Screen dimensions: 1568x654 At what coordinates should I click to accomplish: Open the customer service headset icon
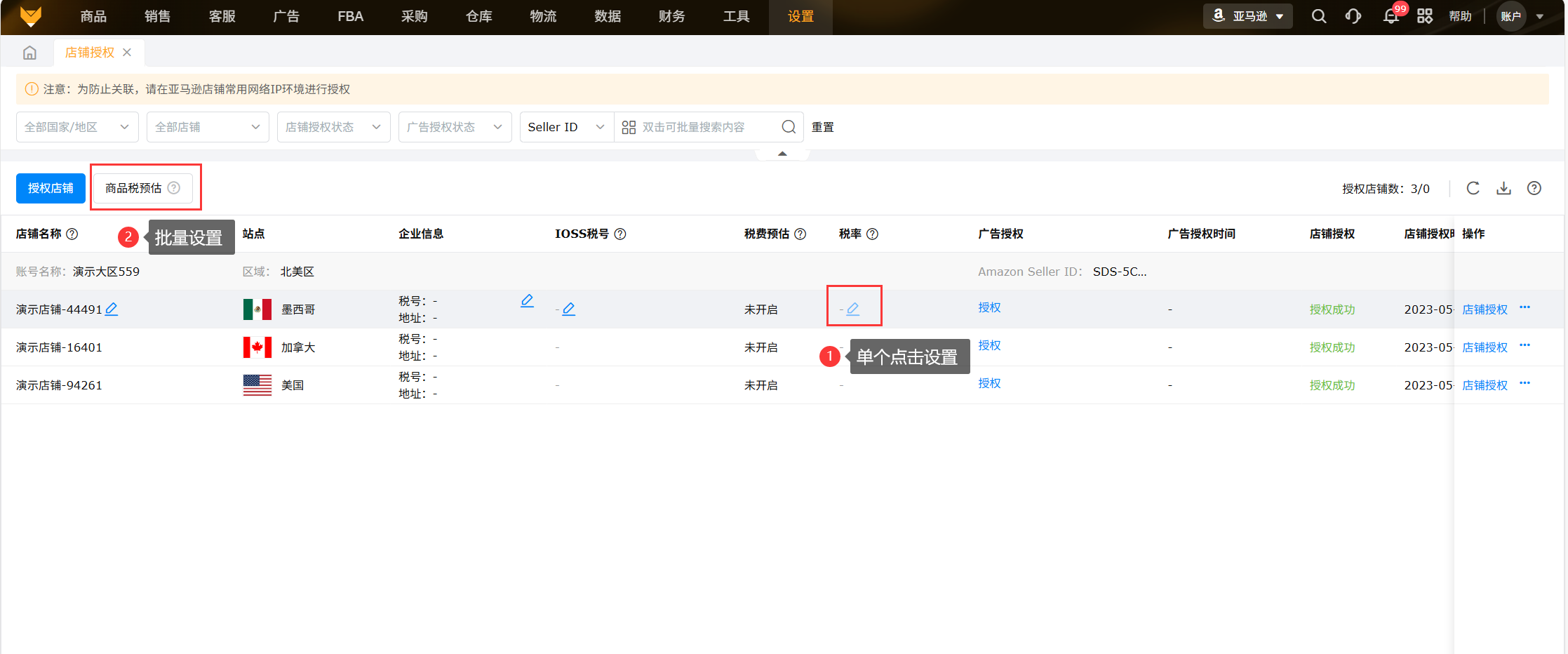pos(1353,17)
